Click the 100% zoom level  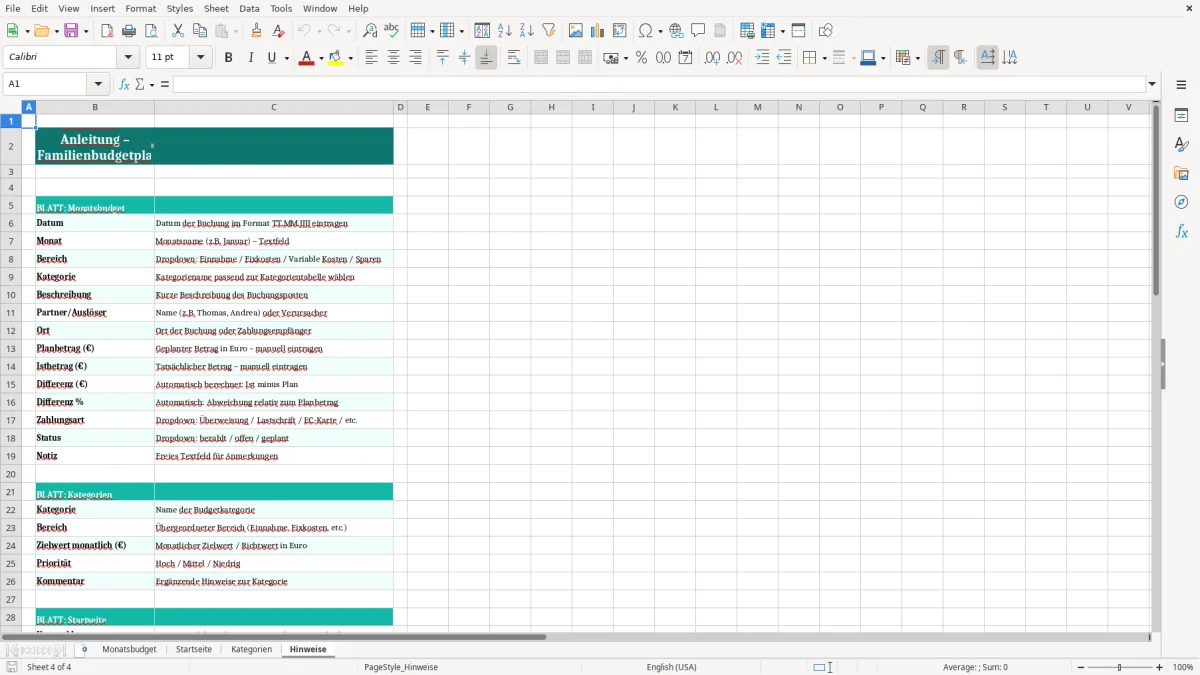click(1183, 667)
